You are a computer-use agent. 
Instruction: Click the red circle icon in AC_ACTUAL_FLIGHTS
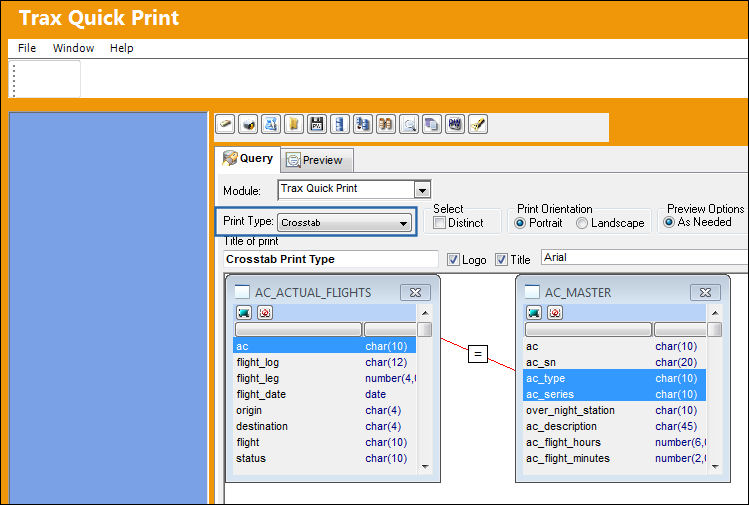coord(265,312)
